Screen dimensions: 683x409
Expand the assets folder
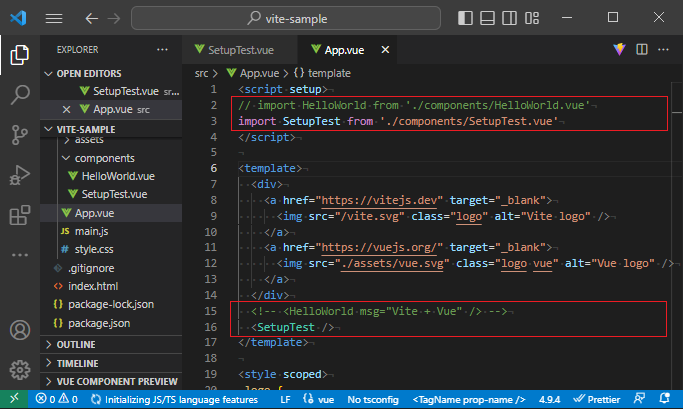89,140
